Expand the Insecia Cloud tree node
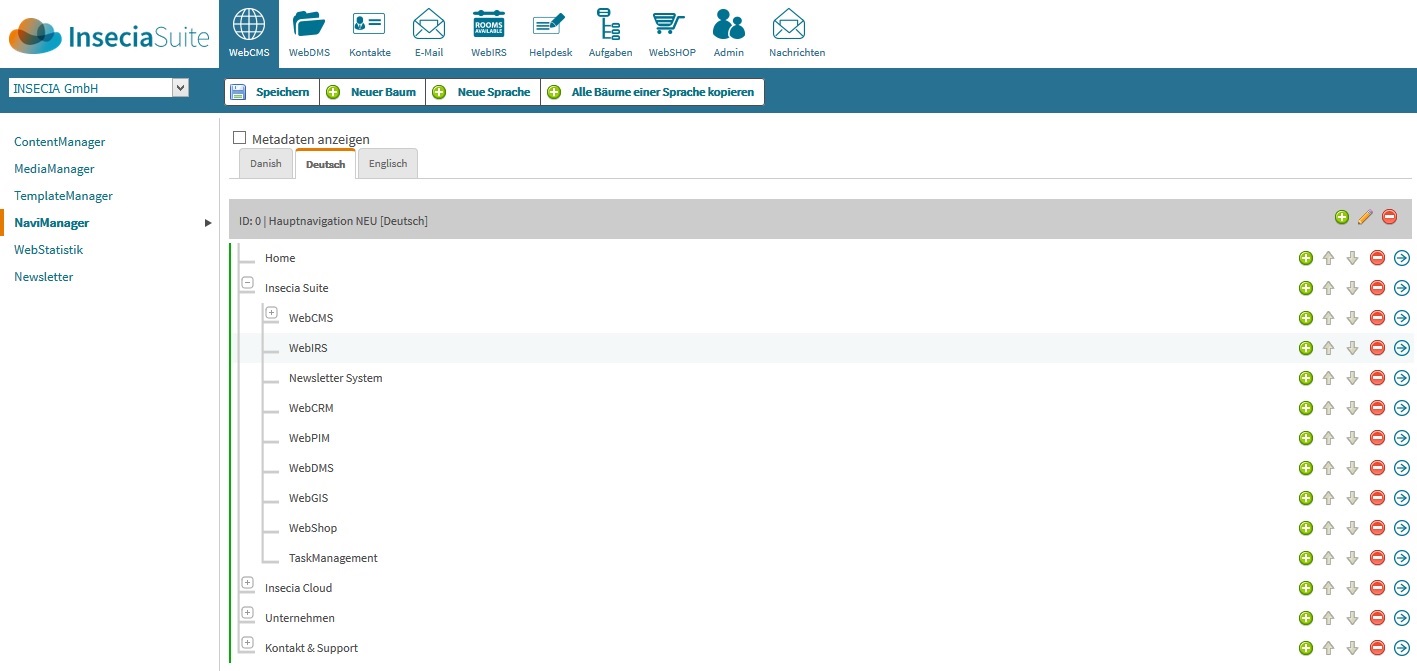The width and height of the screenshot is (1417, 671). pyautogui.click(x=247, y=582)
